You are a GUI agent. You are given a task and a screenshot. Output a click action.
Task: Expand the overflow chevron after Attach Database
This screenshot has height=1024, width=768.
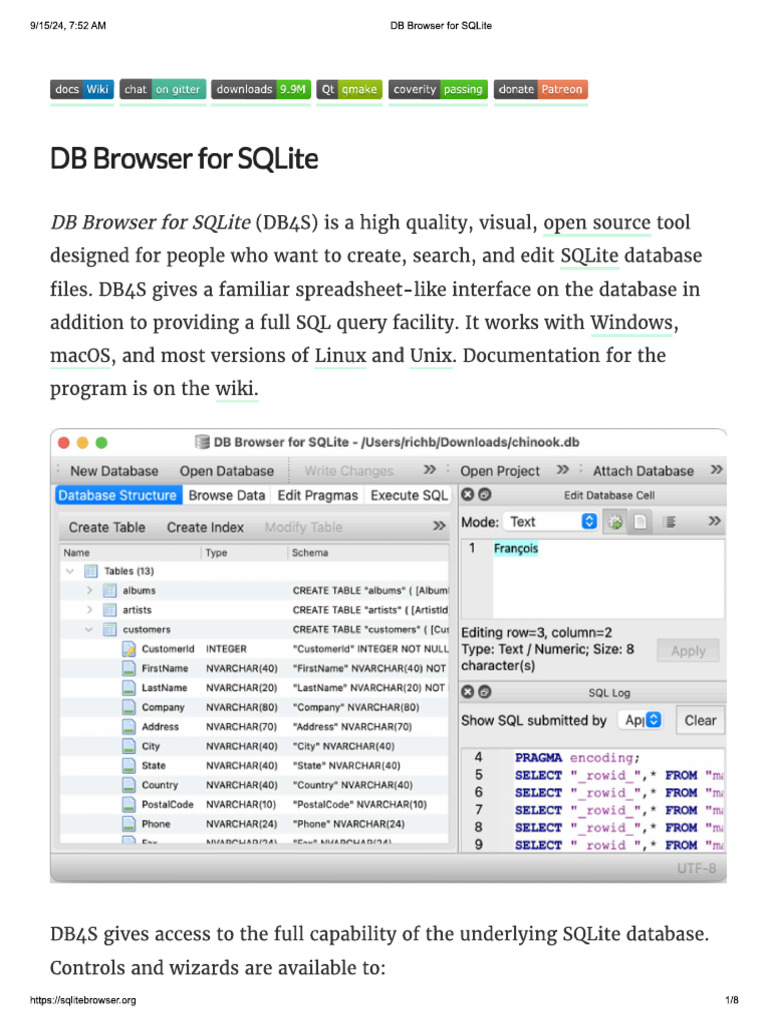tap(716, 470)
